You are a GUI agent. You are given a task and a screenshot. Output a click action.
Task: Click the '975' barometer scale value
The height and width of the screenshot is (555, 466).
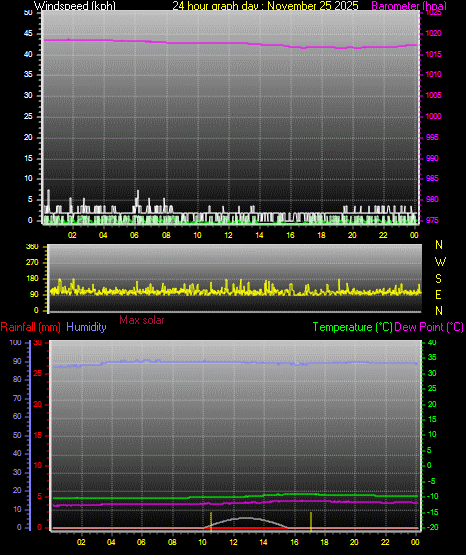coord(432,220)
